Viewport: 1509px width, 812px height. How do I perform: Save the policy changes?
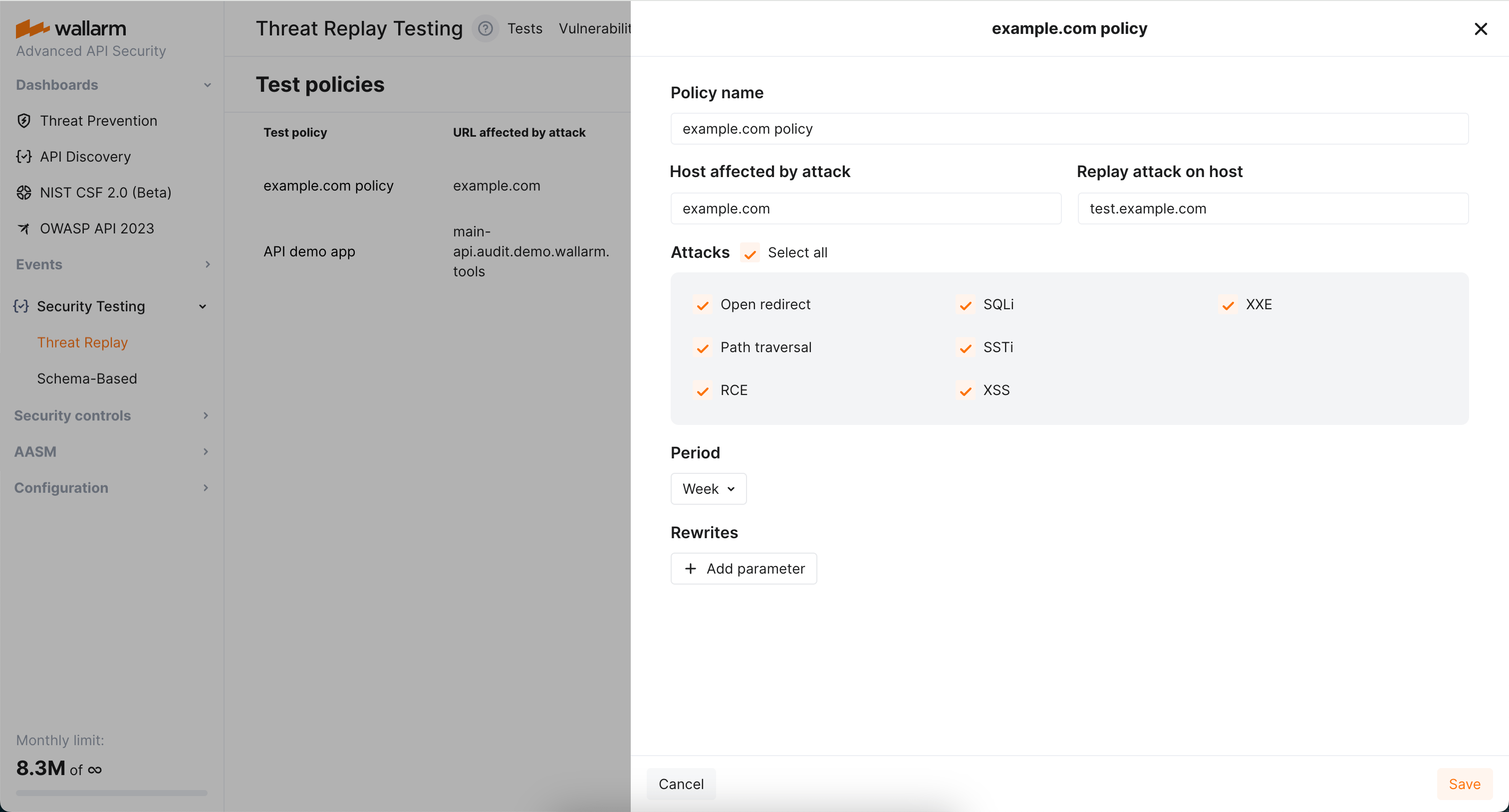click(1464, 784)
